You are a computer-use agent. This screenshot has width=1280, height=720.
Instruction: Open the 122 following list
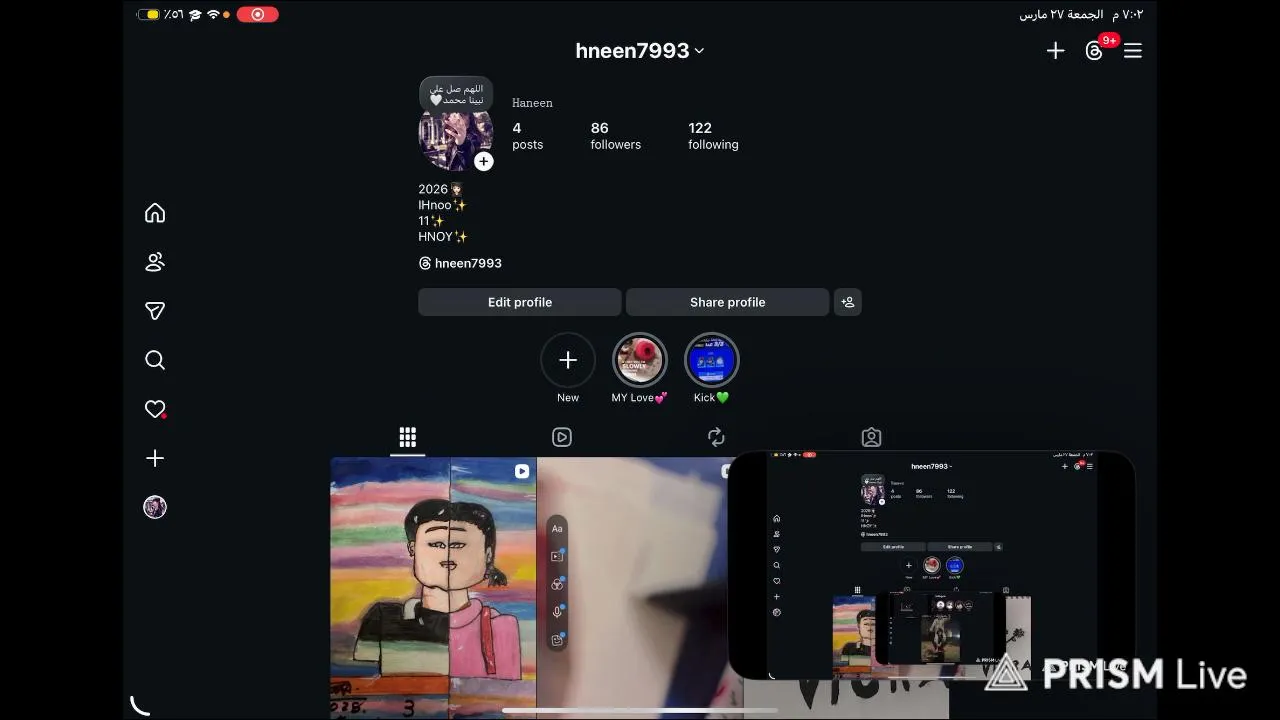pyautogui.click(x=713, y=136)
